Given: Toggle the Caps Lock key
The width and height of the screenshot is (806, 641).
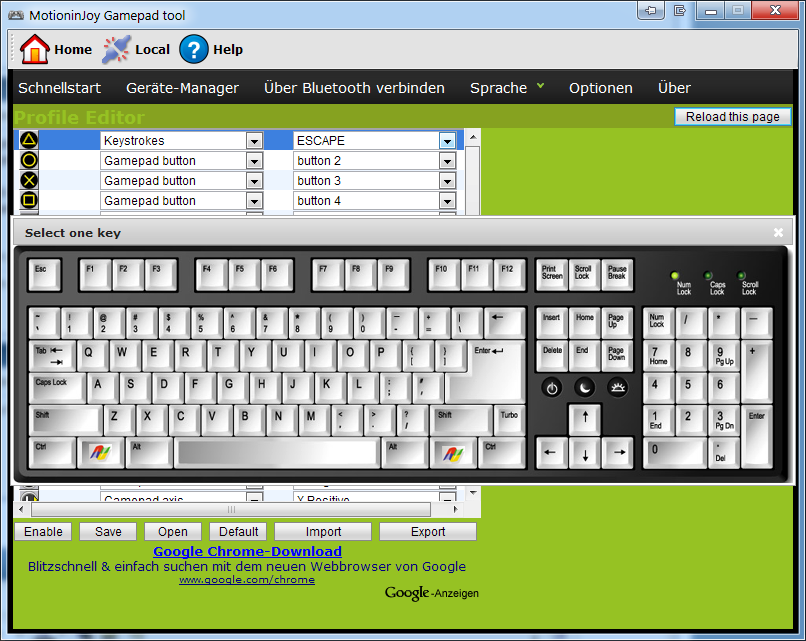Looking at the screenshot, I should tap(57, 388).
